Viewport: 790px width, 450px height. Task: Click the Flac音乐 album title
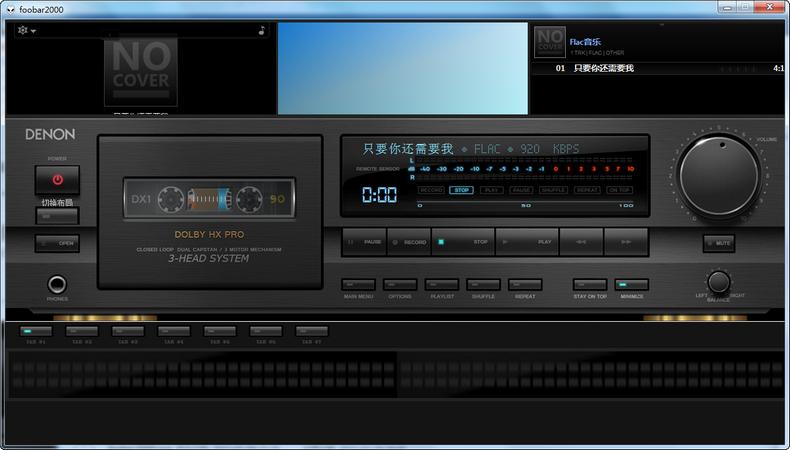pos(585,42)
